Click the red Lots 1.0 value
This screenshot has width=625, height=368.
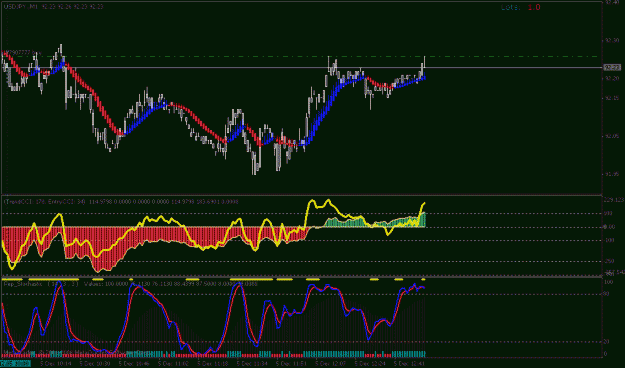click(x=534, y=7)
